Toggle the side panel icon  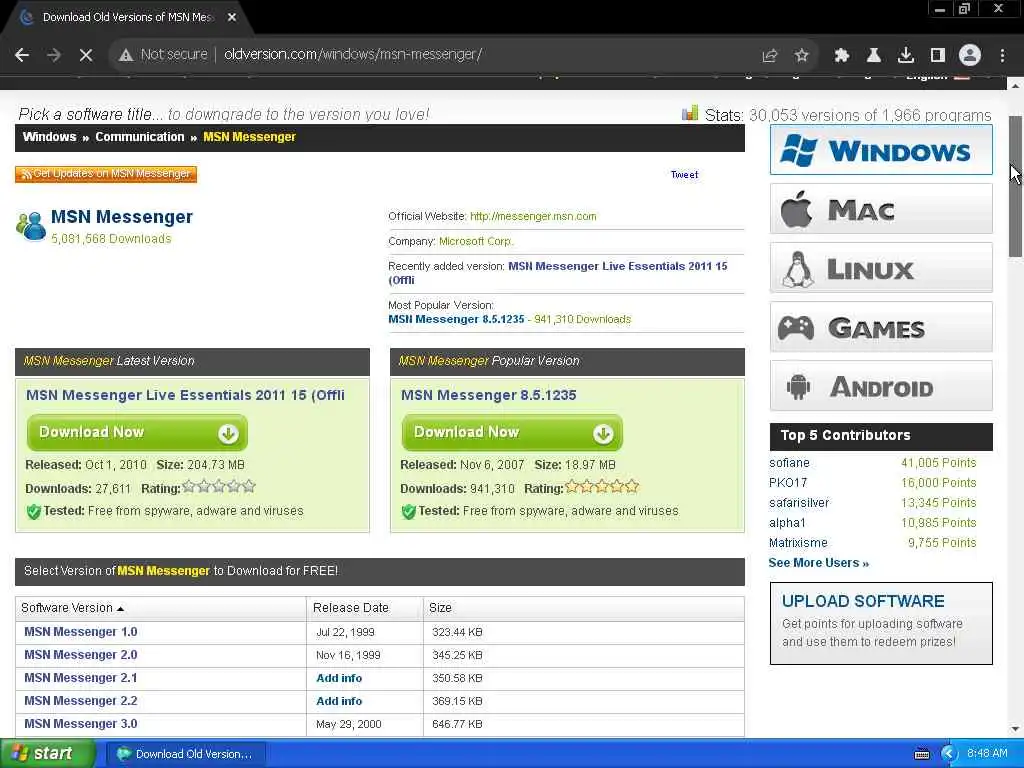click(937, 56)
